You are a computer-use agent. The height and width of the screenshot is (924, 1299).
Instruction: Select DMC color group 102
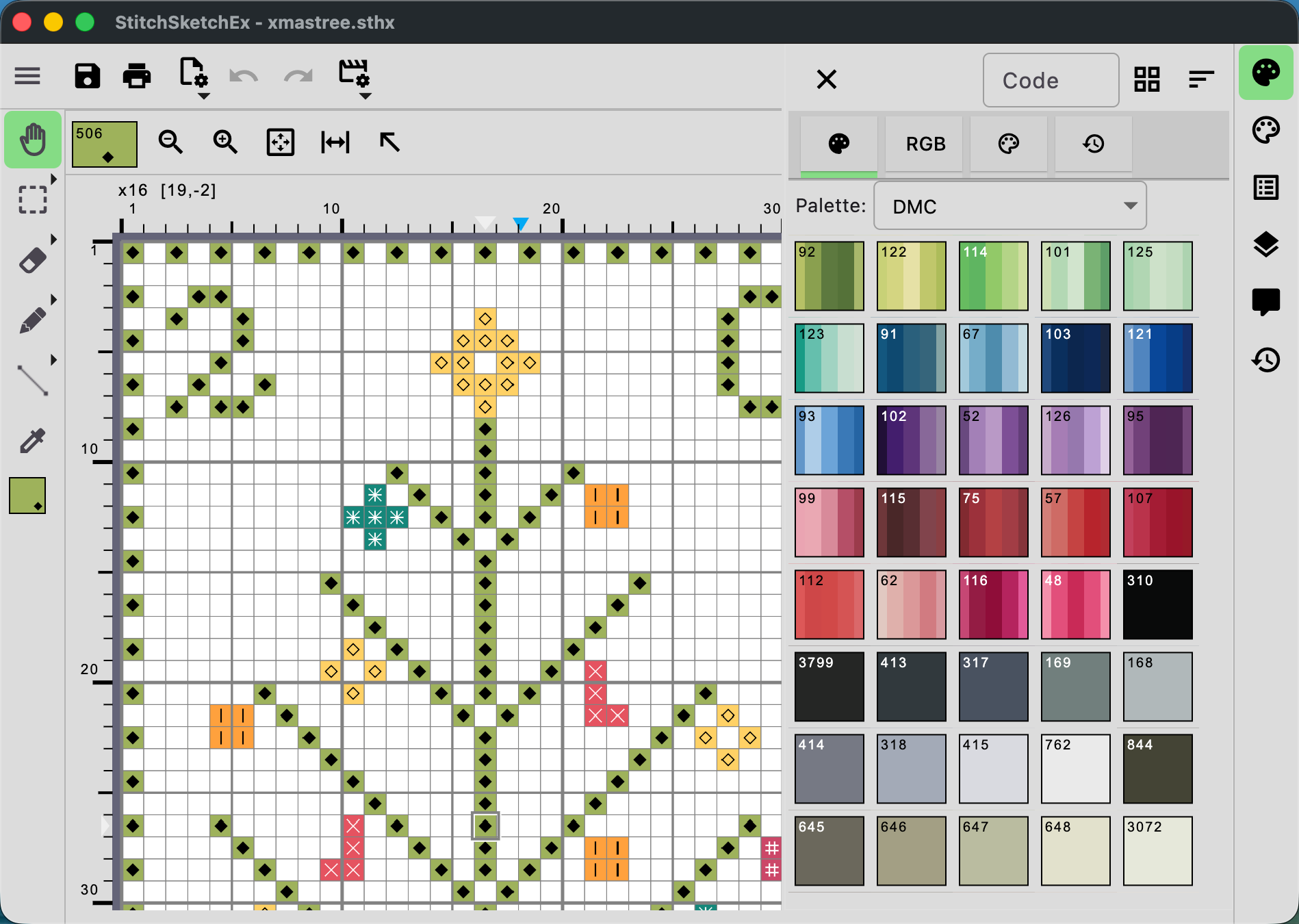point(912,440)
